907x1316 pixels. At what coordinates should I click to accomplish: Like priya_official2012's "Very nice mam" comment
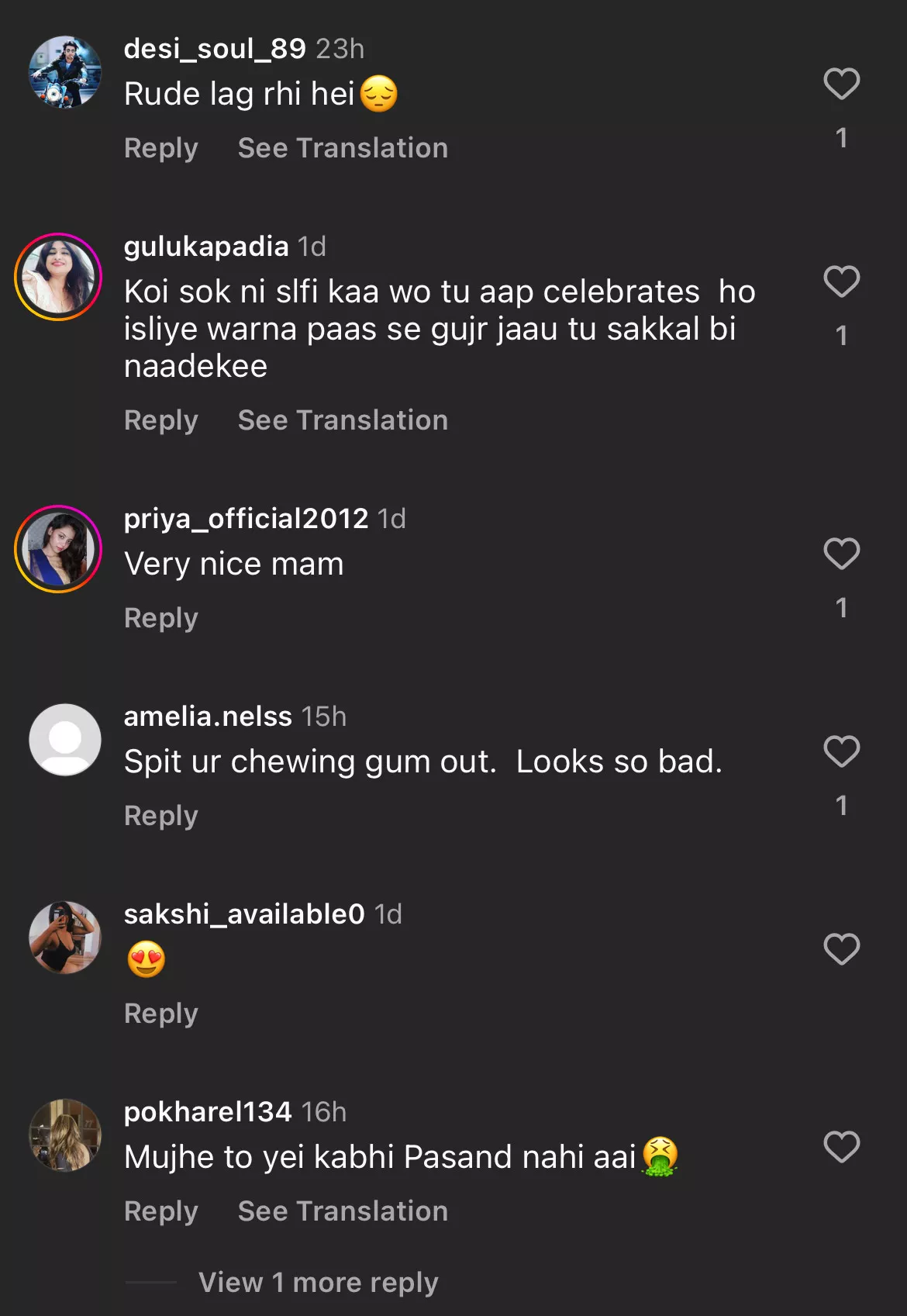click(841, 554)
